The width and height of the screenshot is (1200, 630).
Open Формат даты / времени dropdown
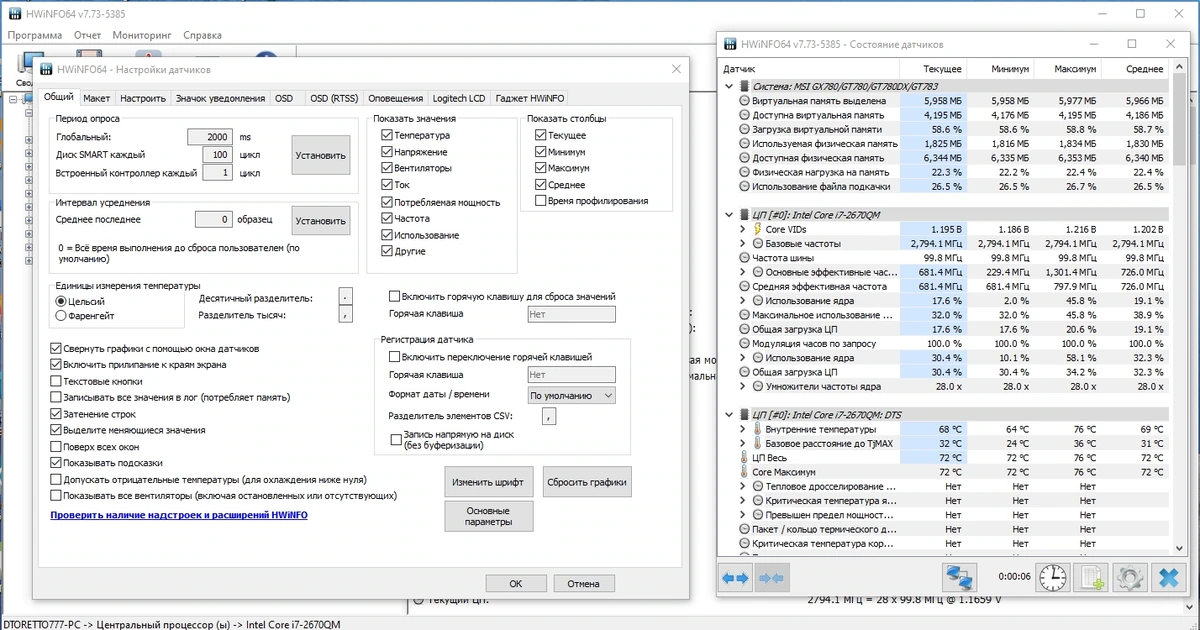point(572,395)
